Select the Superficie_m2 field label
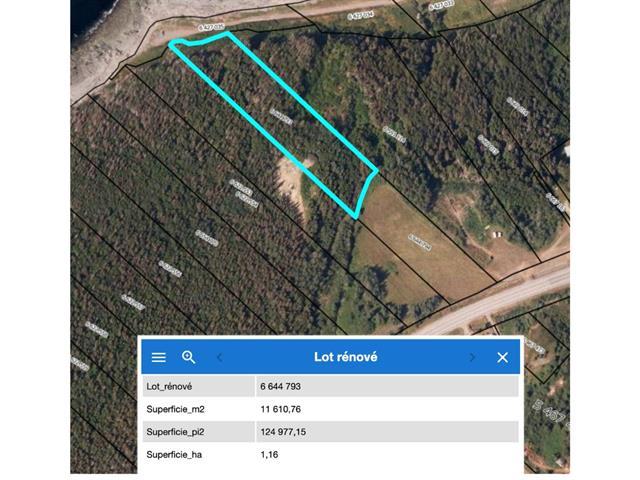The height and width of the screenshot is (480, 640). click(x=176, y=409)
